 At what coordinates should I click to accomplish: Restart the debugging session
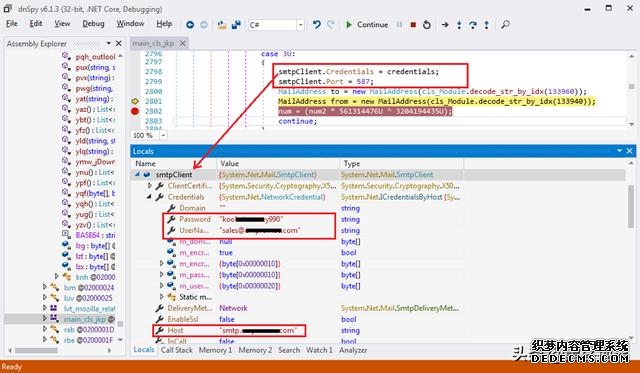click(x=427, y=24)
